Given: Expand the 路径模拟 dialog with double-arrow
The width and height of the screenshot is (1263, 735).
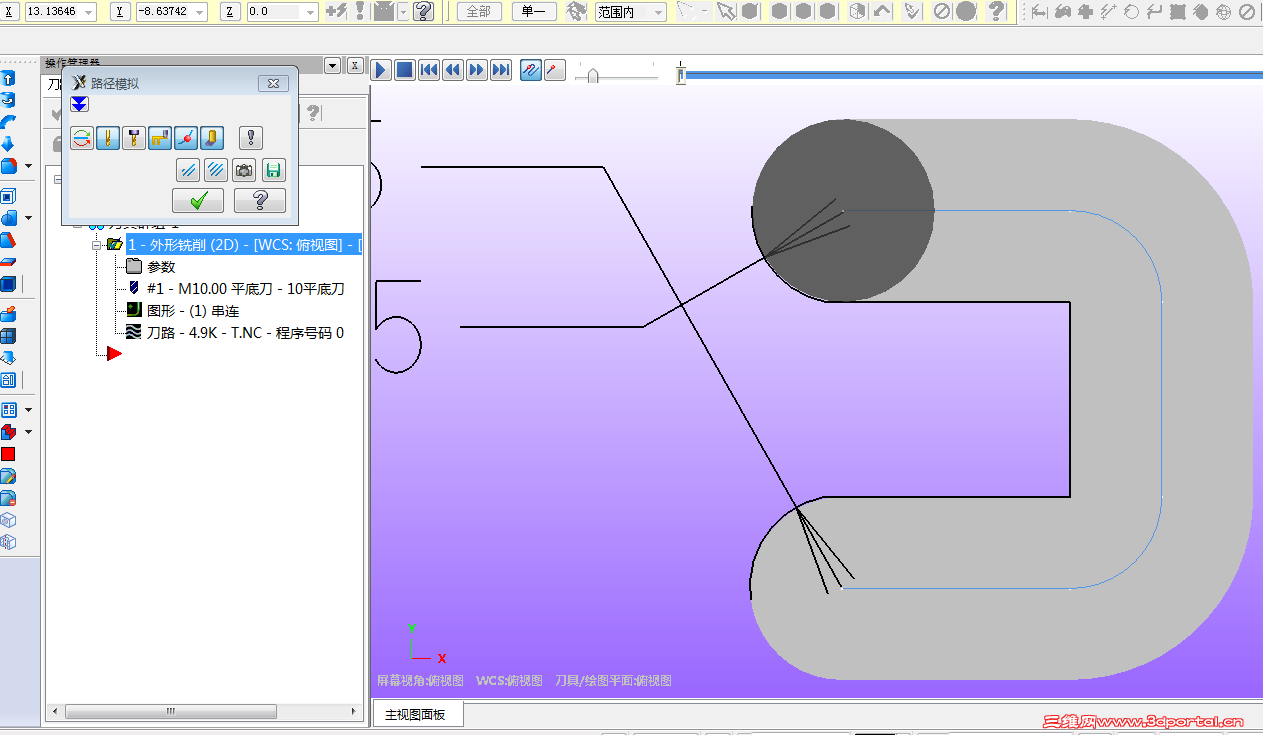Looking at the screenshot, I should point(80,104).
